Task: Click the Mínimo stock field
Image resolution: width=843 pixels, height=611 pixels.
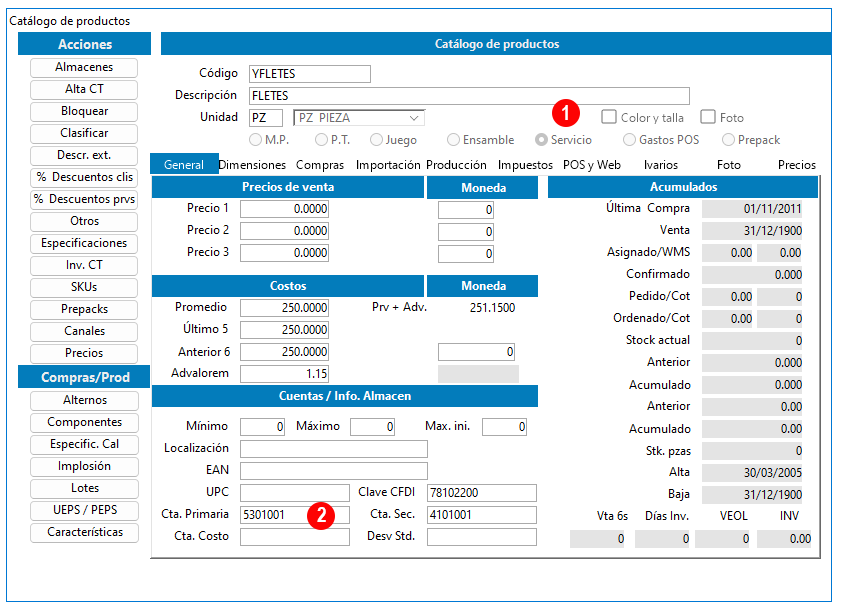Action: [262, 427]
